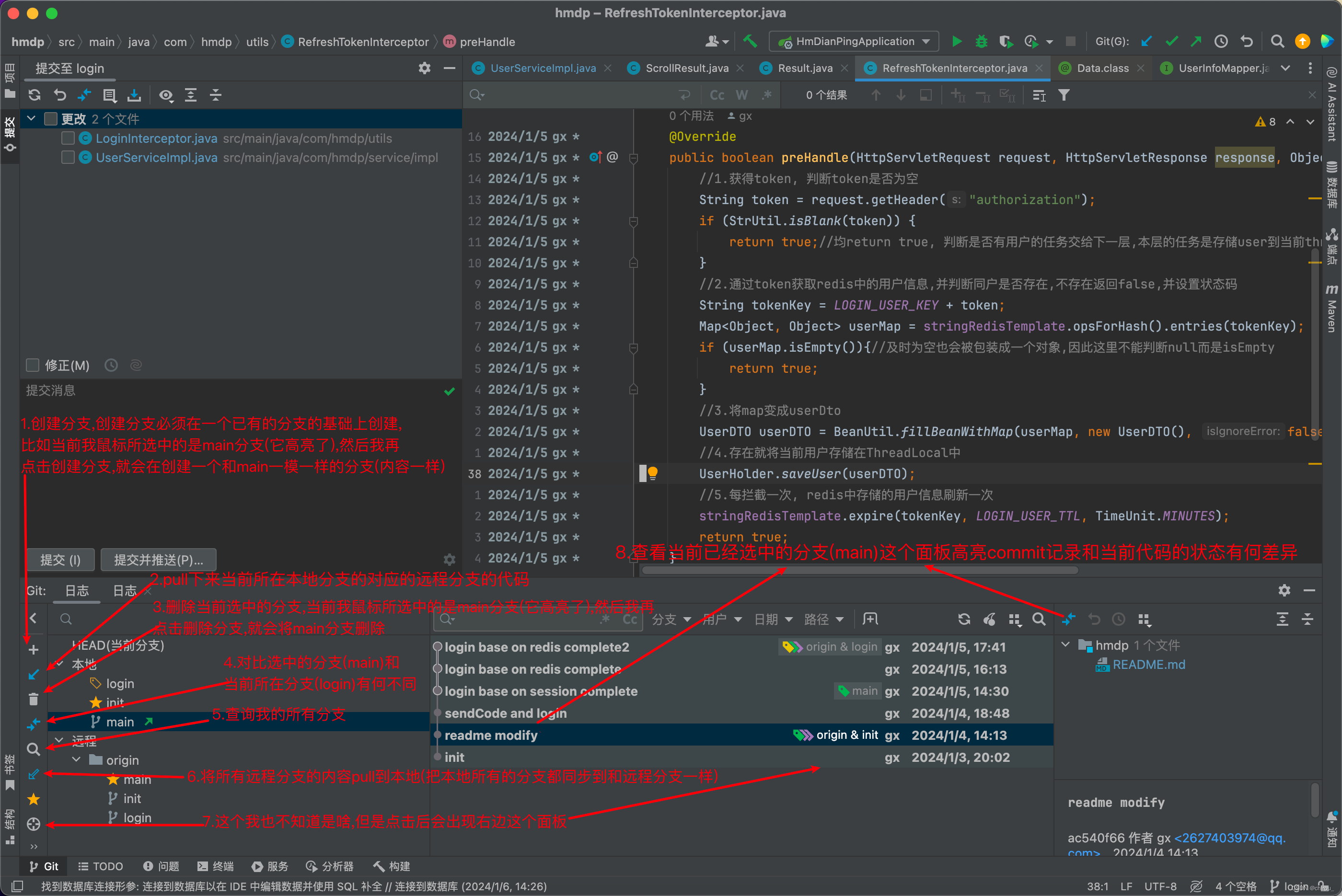This screenshot has height=896, width=1342.
Task: Switch to Data.class tab
Action: pos(1102,68)
